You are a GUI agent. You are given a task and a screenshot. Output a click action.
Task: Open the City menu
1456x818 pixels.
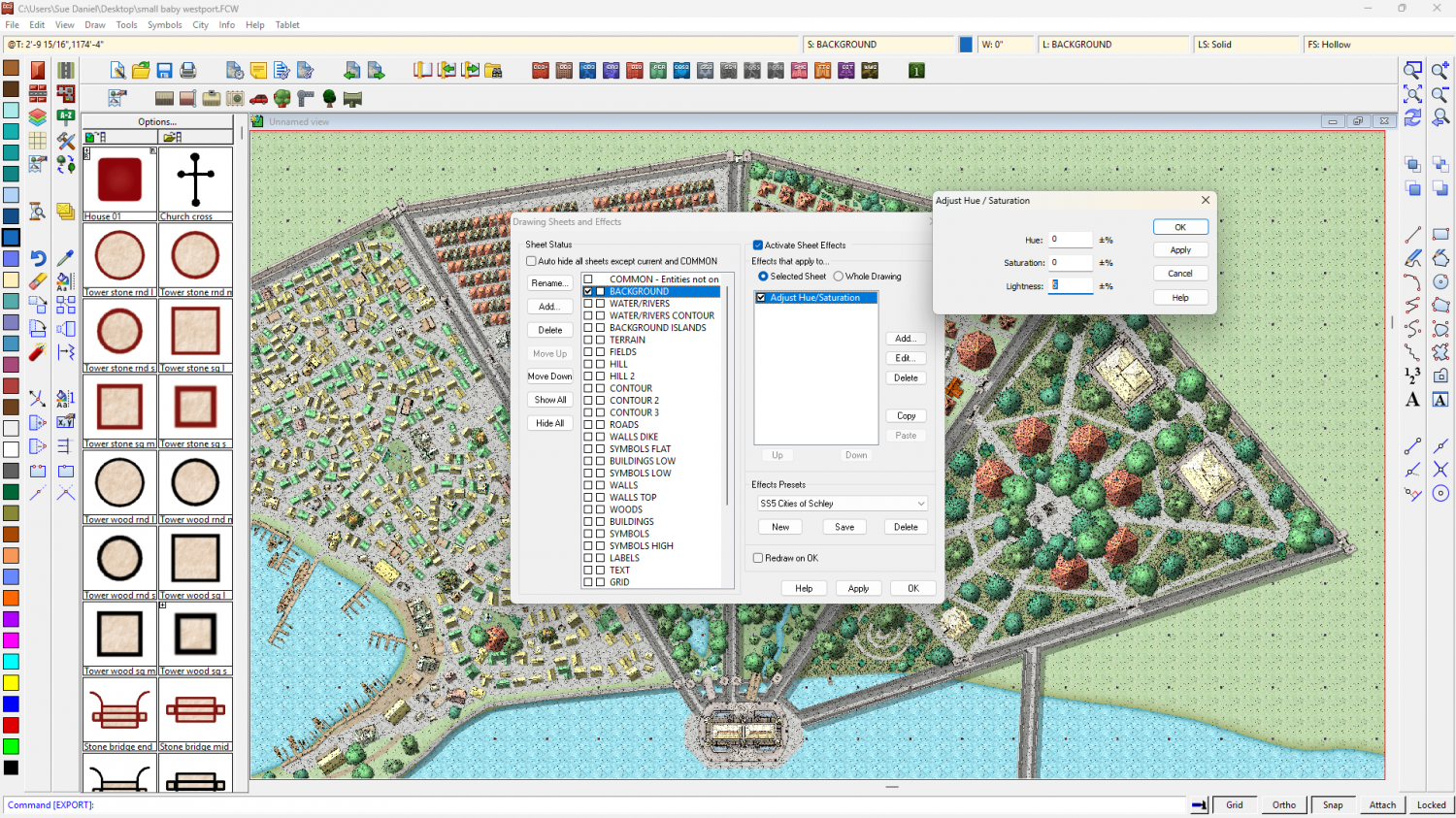tap(200, 25)
